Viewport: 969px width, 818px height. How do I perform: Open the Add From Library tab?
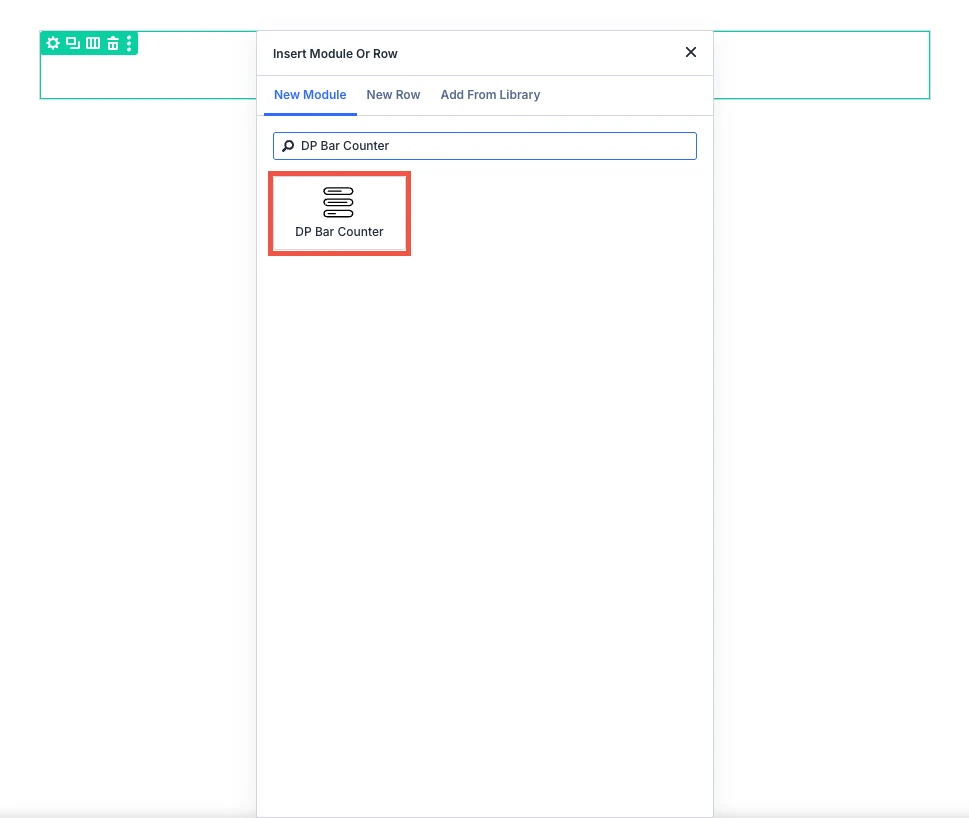coord(490,95)
